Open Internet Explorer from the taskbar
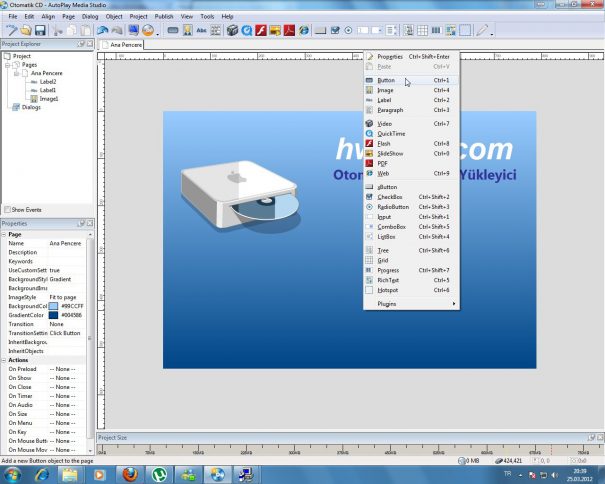 pyautogui.click(x=42, y=474)
